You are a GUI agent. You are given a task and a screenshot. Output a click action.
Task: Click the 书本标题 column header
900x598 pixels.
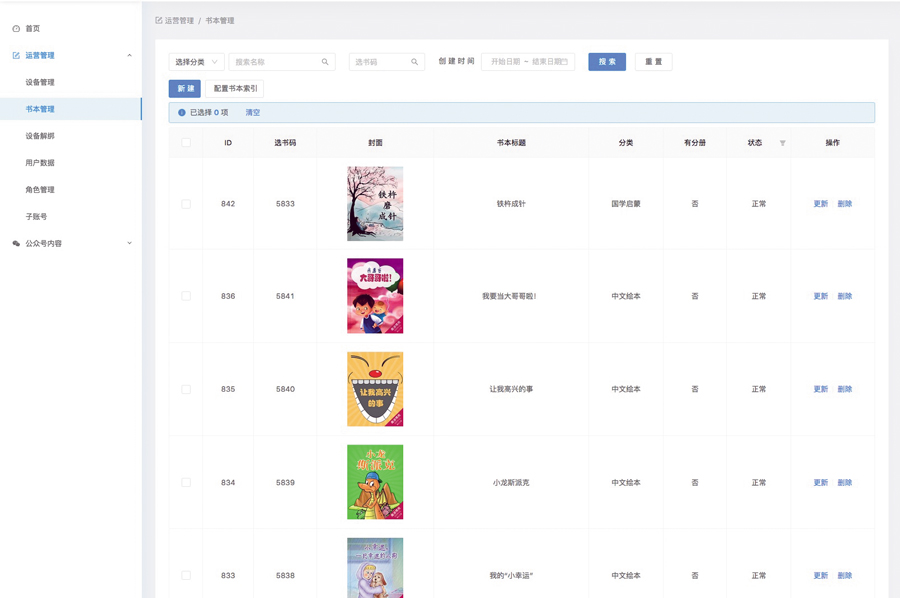click(511, 143)
